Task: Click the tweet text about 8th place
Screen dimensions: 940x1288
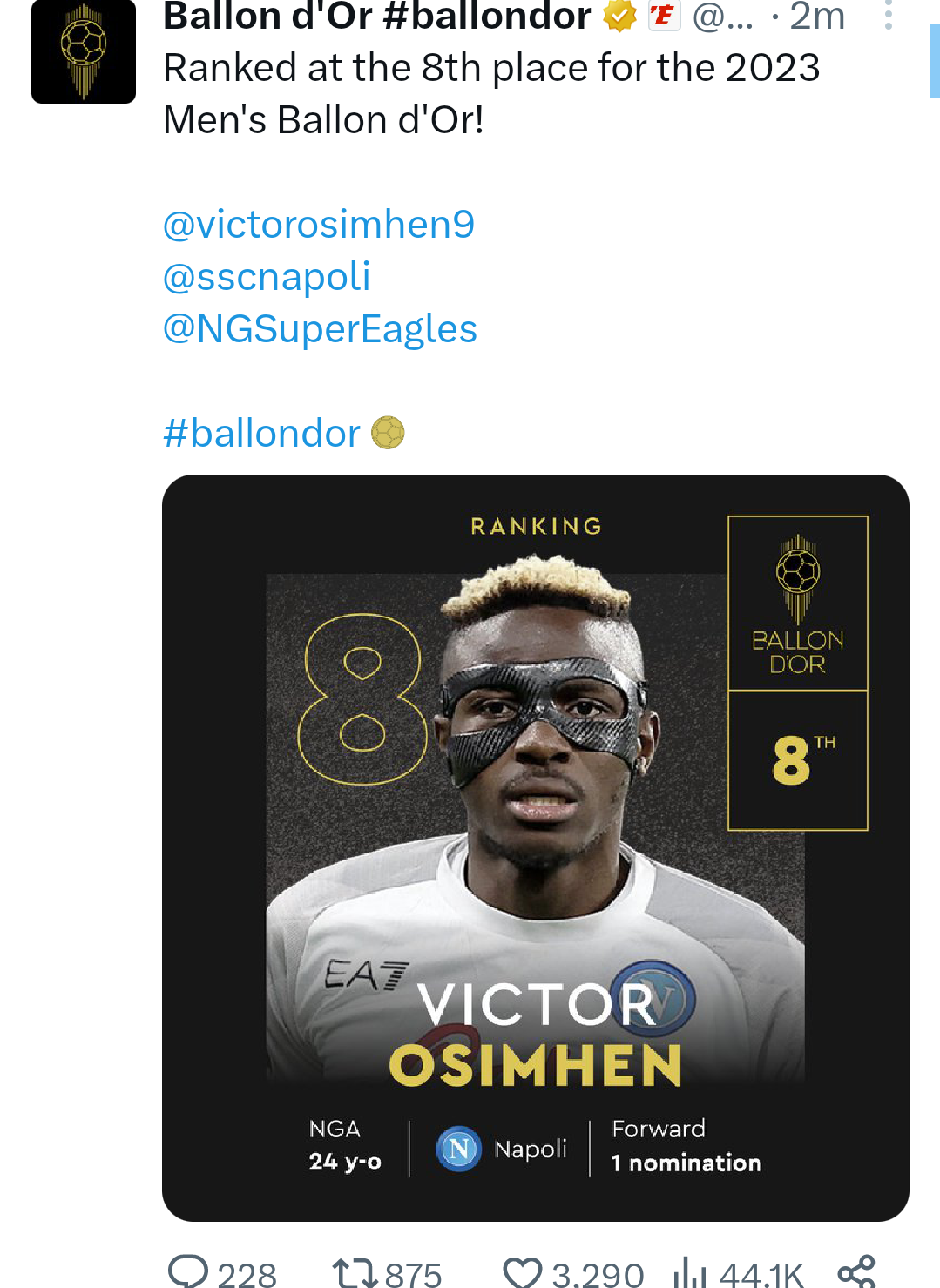Action: [x=491, y=93]
